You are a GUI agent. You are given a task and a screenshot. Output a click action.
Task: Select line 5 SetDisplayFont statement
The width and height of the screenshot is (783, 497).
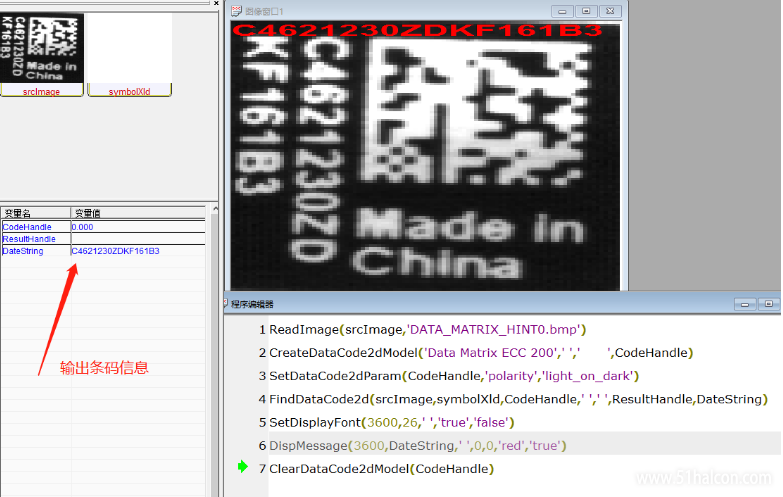click(x=392, y=422)
